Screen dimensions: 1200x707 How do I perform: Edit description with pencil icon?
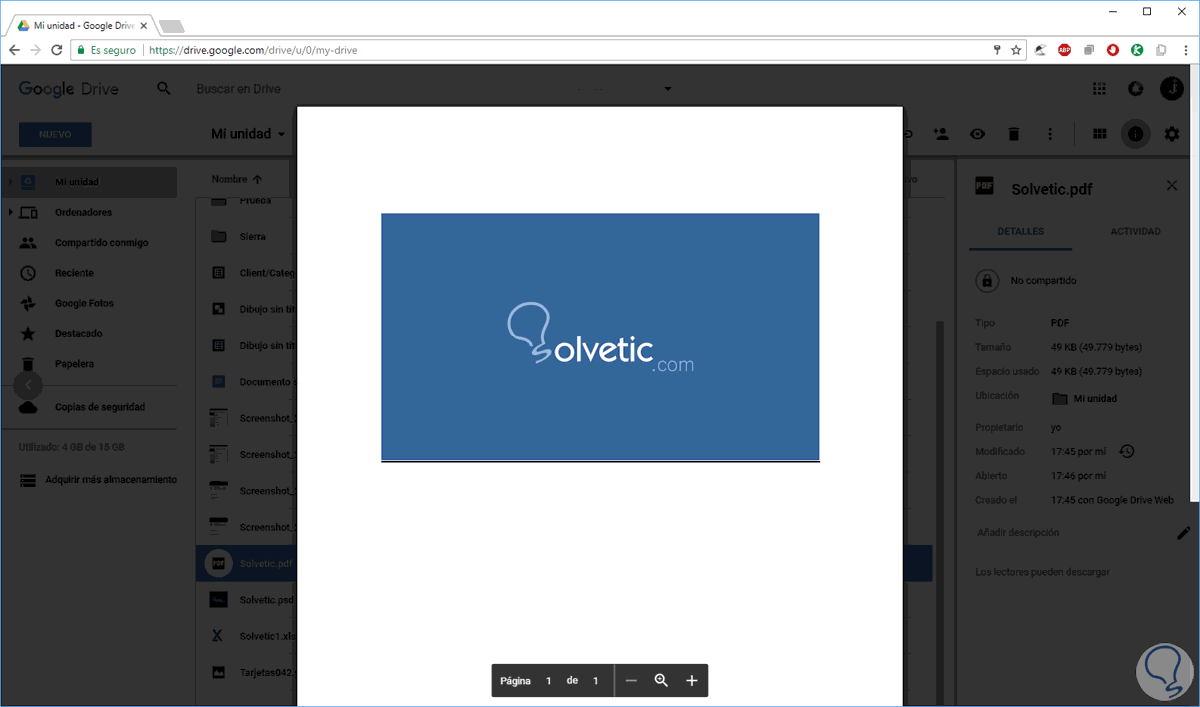(x=1184, y=533)
